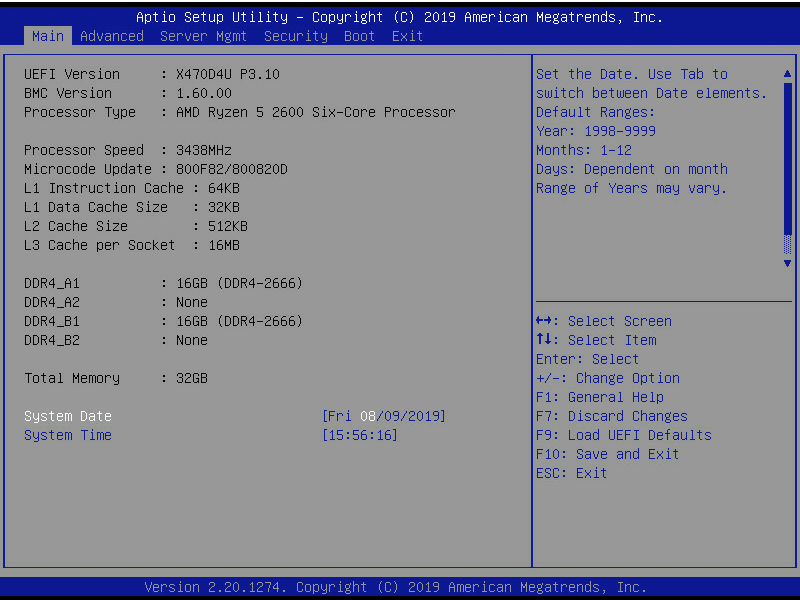The width and height of the screenshot is (800, 600).
Task: Click the ESC: Exit hint
Action: coord(571,473)
